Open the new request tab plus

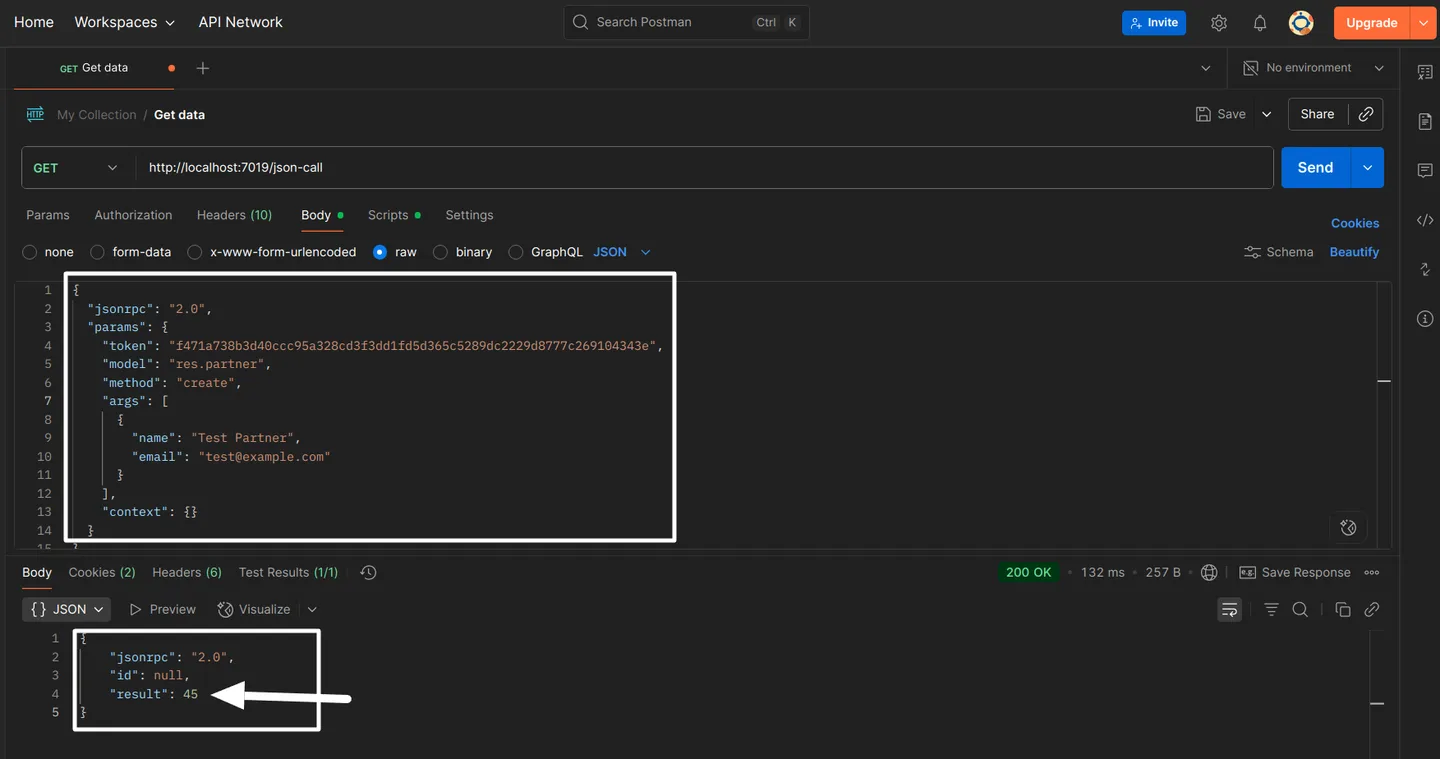tap(203, 68)
